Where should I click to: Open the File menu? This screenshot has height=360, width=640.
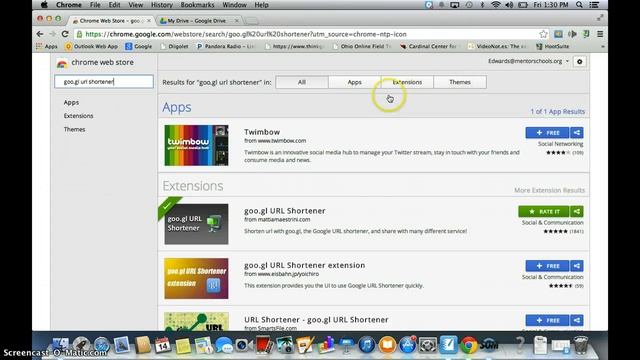click(x=95, y=5)
